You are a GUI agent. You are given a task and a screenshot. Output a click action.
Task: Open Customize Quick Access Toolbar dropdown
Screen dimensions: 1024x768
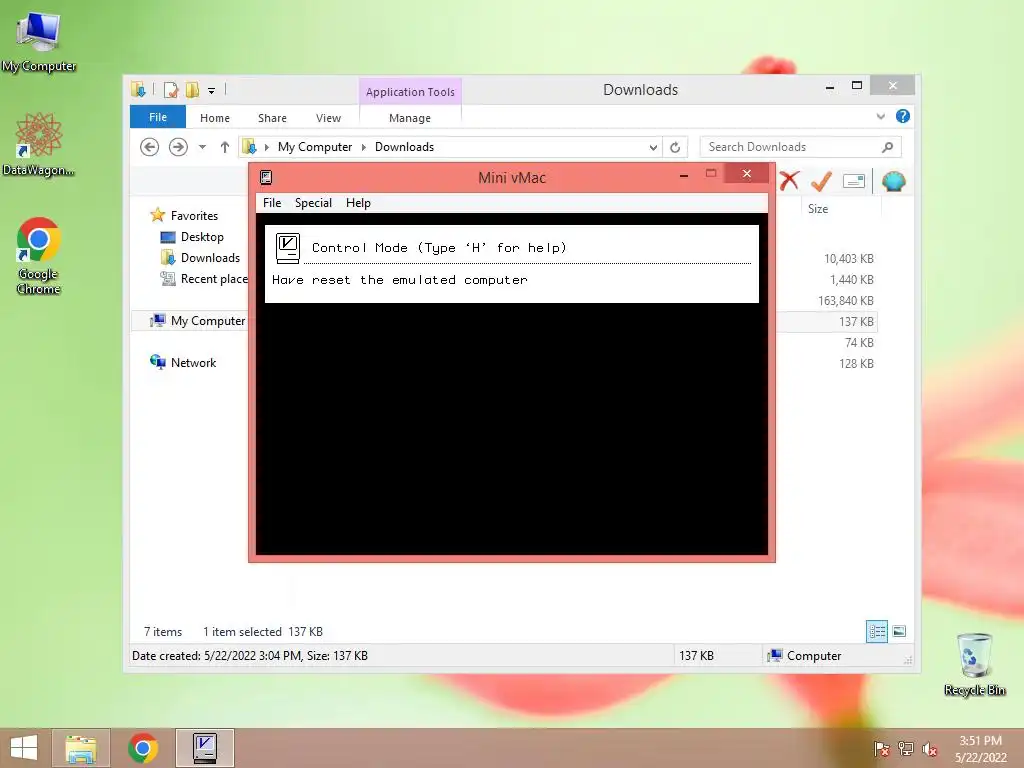tap(211, 91)
